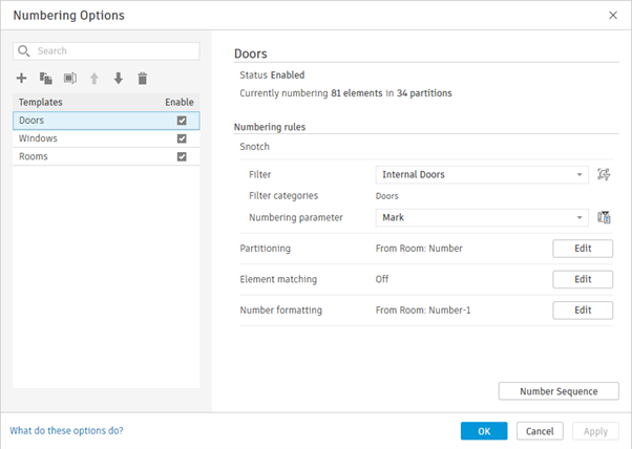This screenshot has height=449, width=632.
Task: Move template up with arrow icon
Action: 94,78
